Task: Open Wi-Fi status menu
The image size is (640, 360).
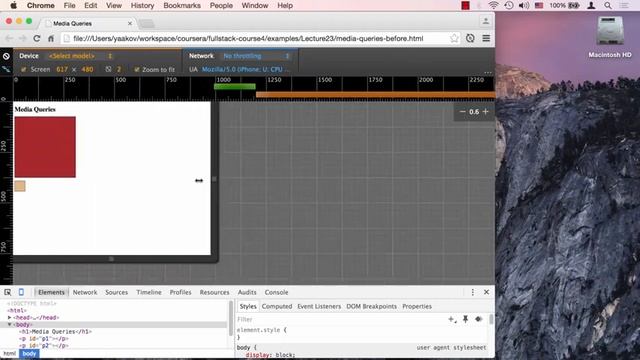Action: [493, 6]
